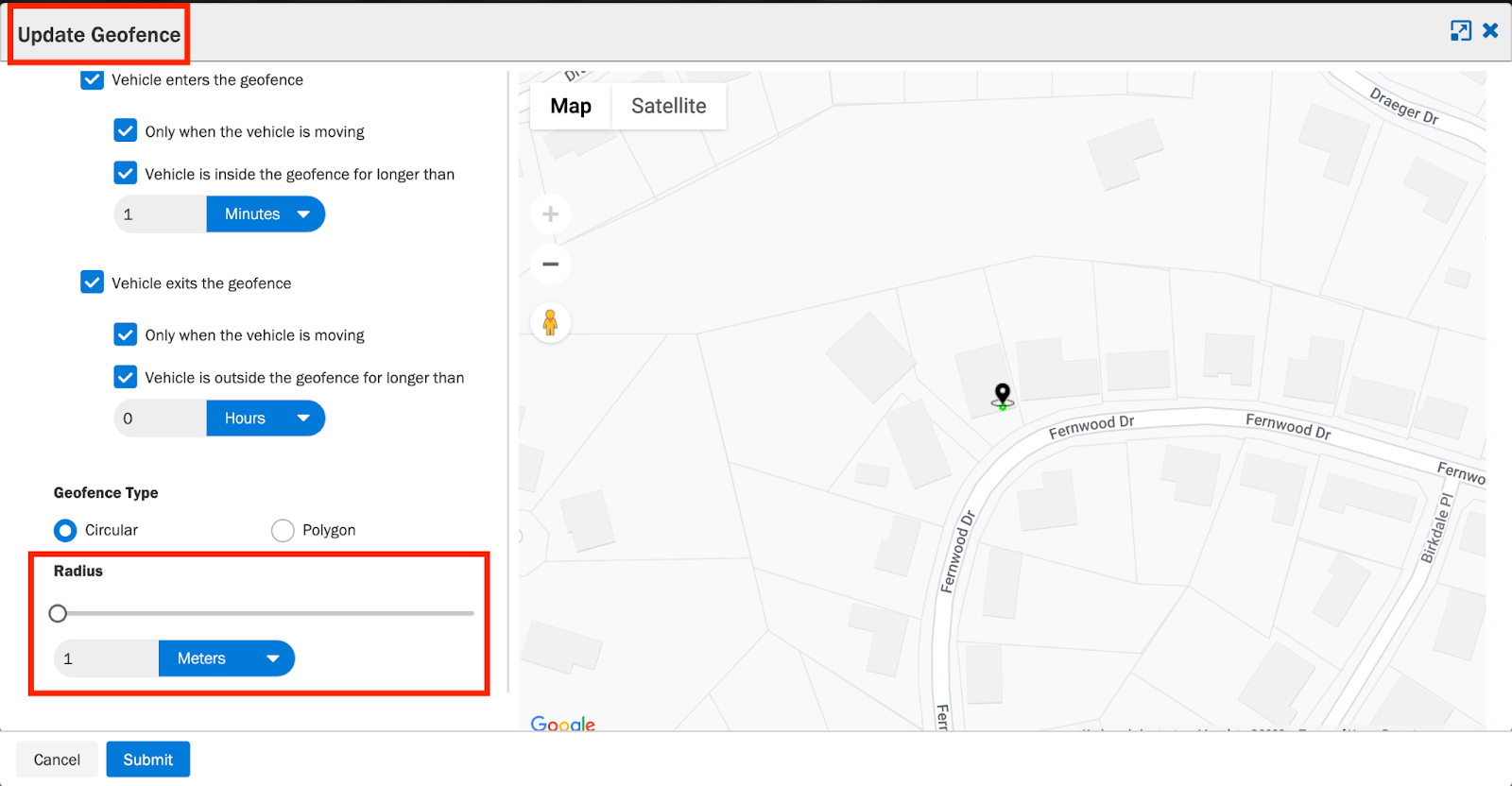Click the Birkdale Pl street label

1436,529
